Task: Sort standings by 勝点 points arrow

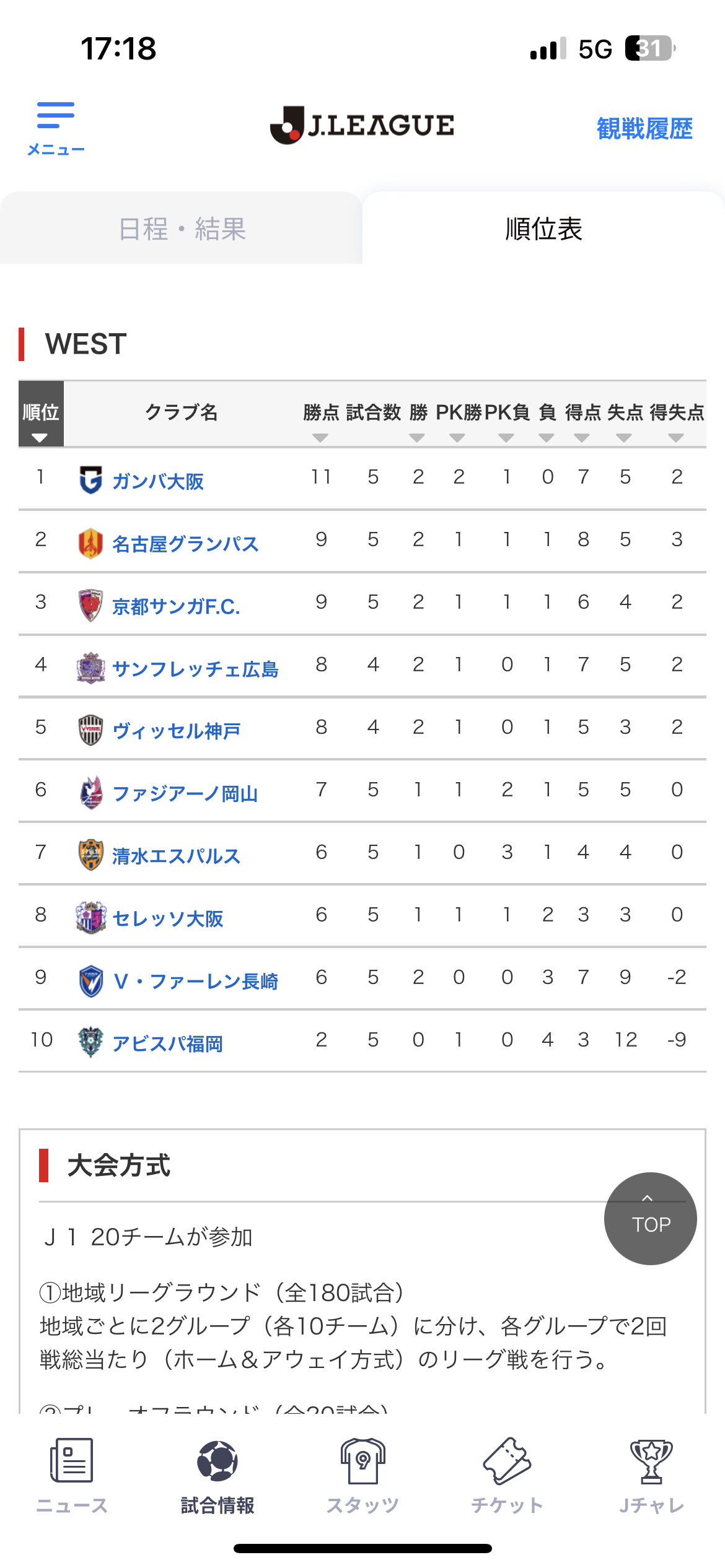Action: click(x=320, y=438)
